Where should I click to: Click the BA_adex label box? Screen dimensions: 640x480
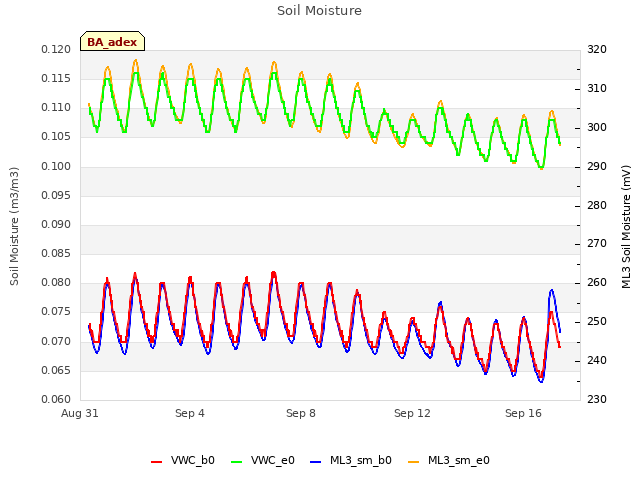(112, 41)
